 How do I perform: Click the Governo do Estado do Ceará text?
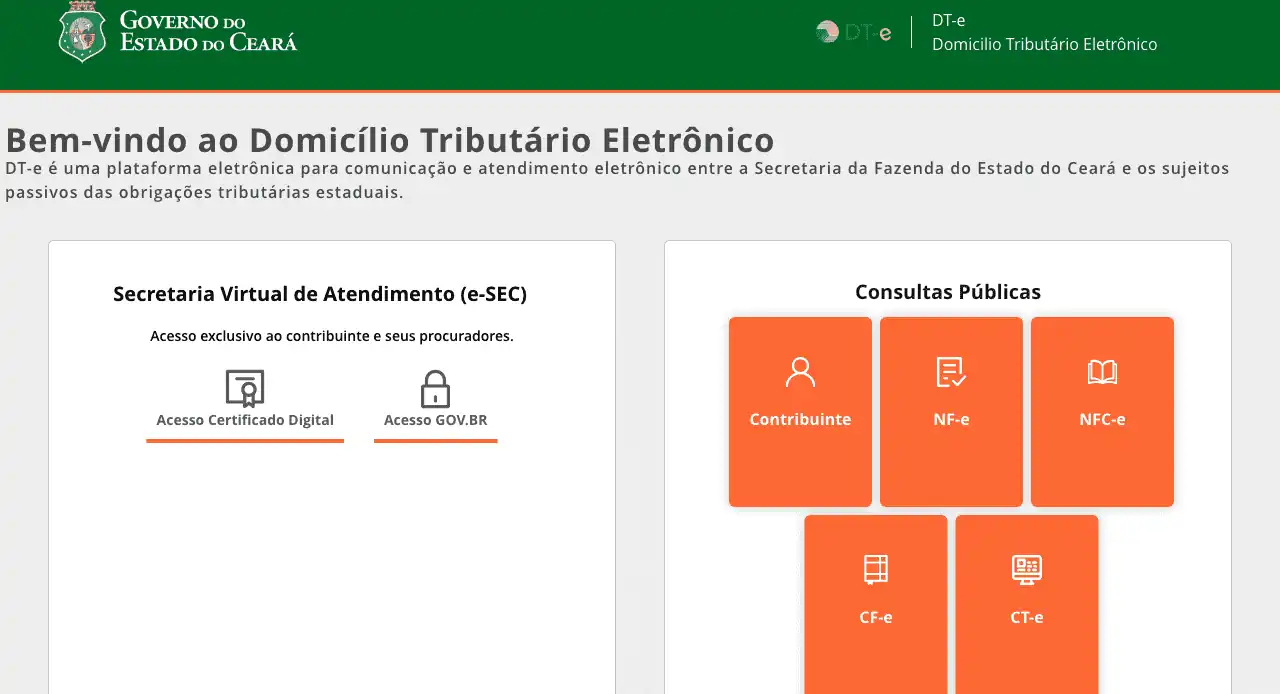(208, 31)
